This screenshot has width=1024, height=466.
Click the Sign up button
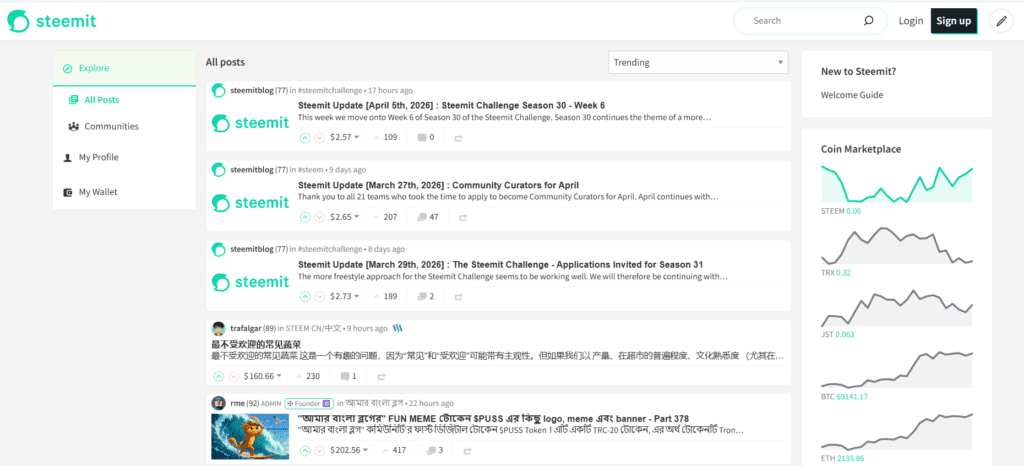(953, 21)
